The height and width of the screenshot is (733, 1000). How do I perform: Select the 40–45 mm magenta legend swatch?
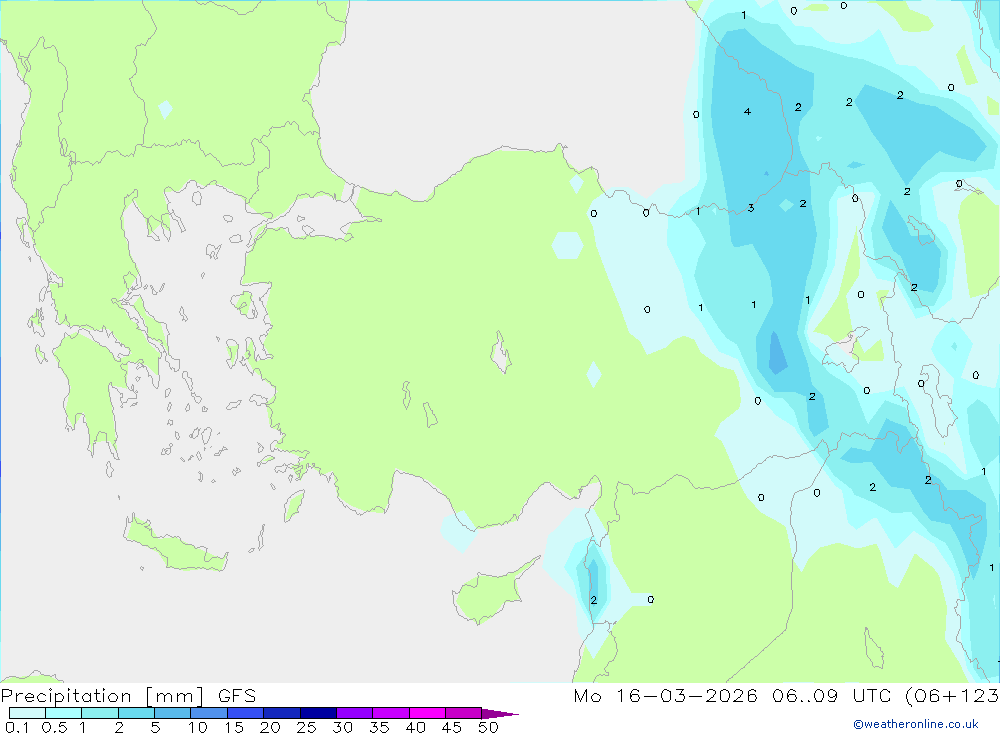tap(427, 713)
